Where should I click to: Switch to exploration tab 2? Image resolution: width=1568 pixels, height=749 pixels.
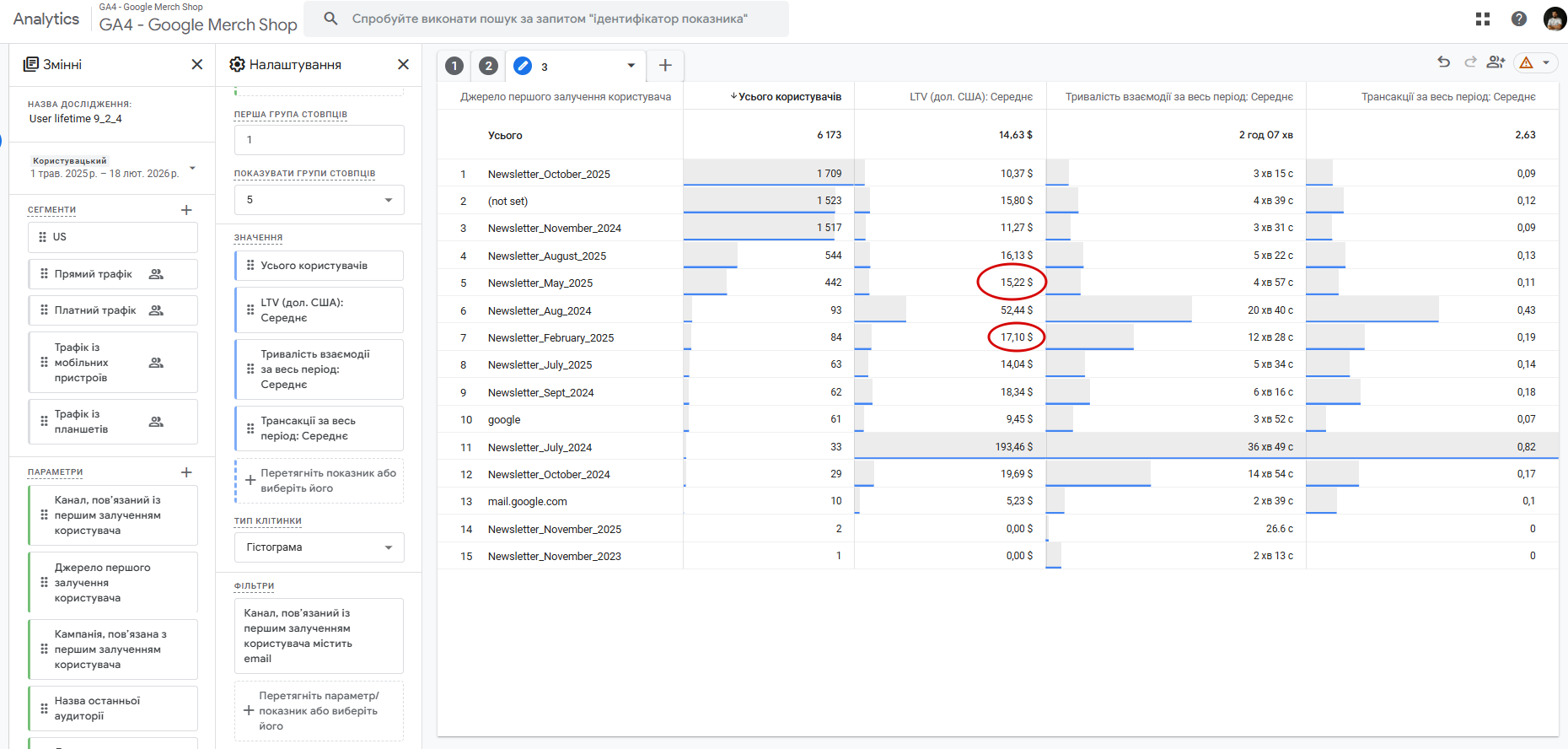coord(488,66)
